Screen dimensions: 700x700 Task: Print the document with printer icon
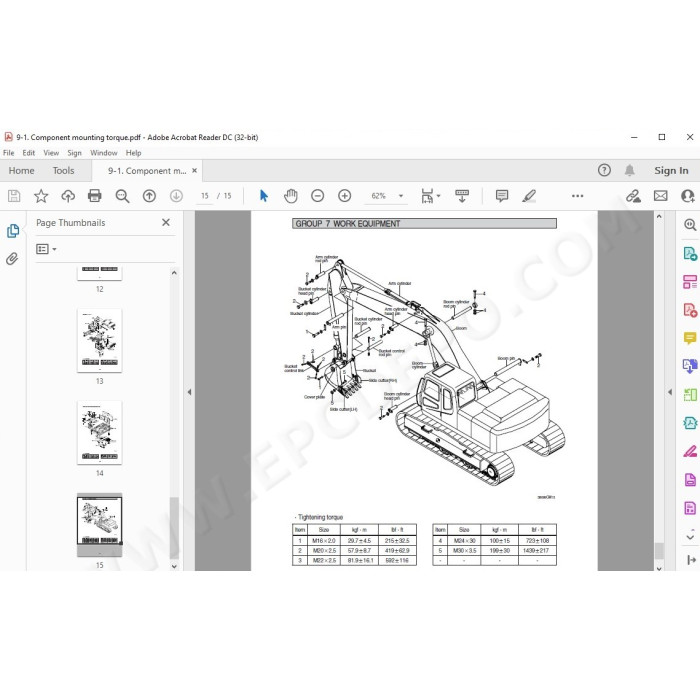(x=95, y=196)
